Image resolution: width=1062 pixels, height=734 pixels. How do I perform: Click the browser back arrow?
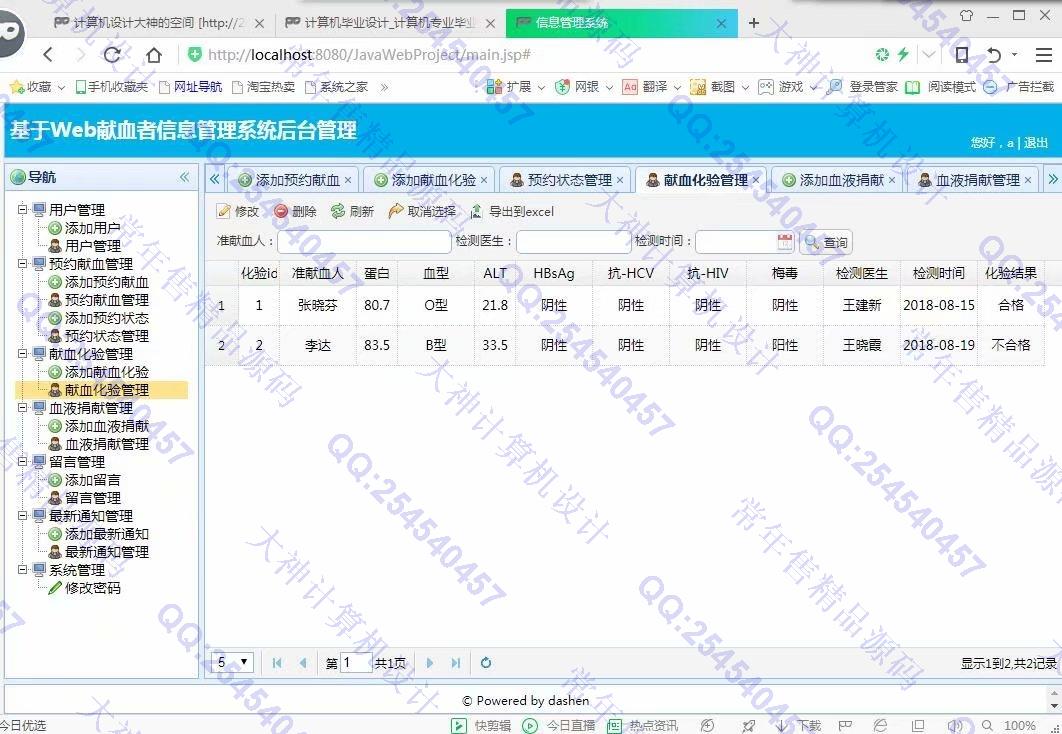click(x=47, y=55)
